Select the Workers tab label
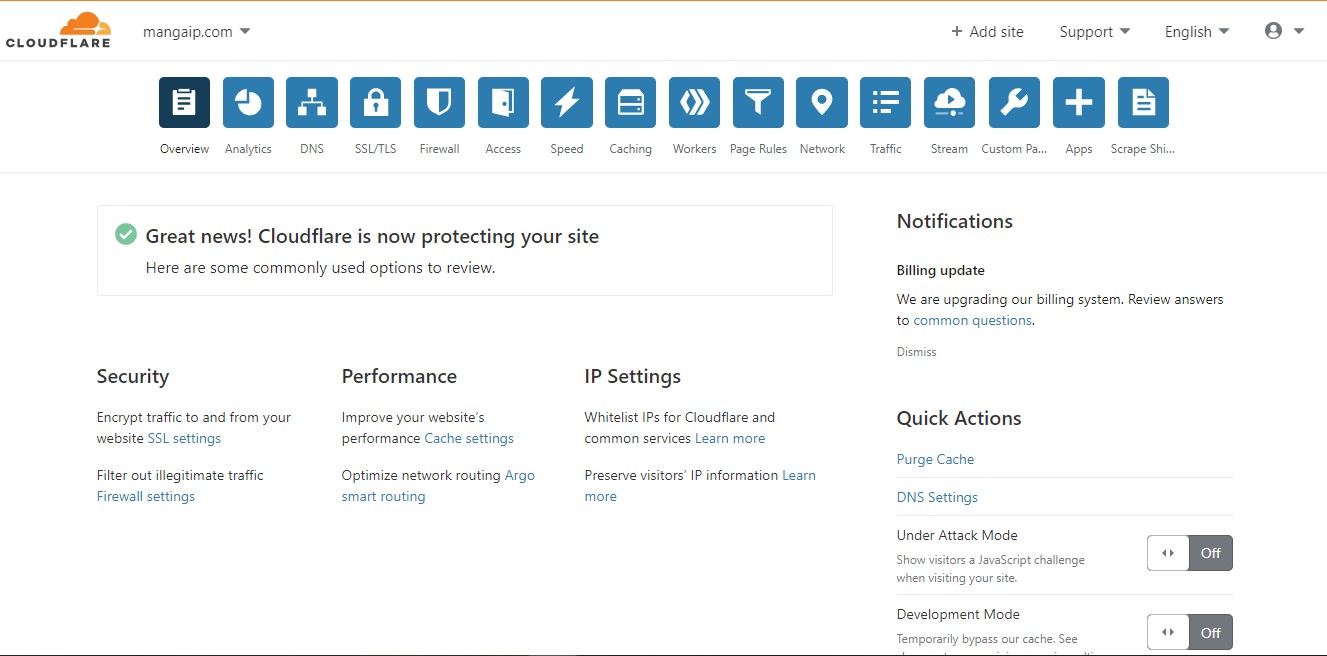 coord(694,149)
